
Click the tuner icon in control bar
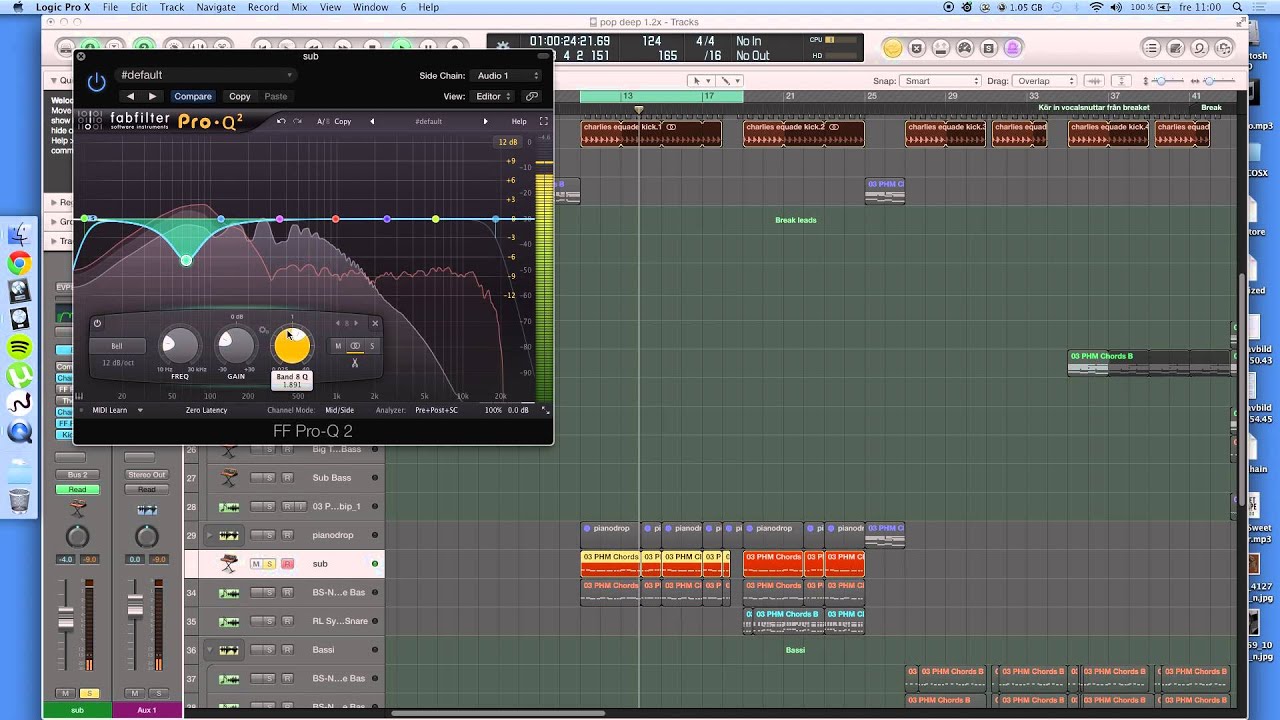tap(965, 48)
